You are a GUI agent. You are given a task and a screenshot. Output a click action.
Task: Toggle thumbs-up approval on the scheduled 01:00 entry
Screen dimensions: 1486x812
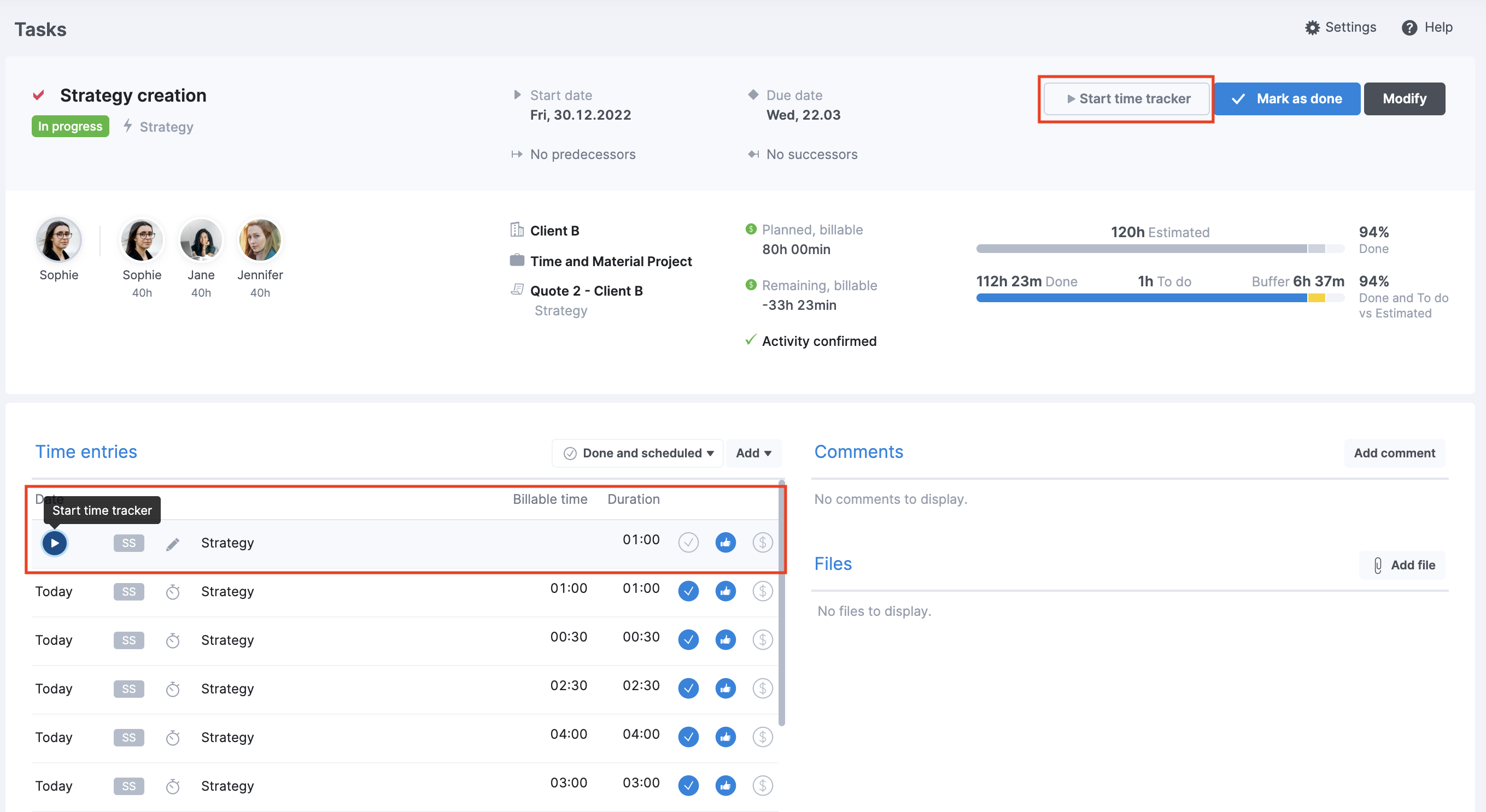[x=725, y=542]
